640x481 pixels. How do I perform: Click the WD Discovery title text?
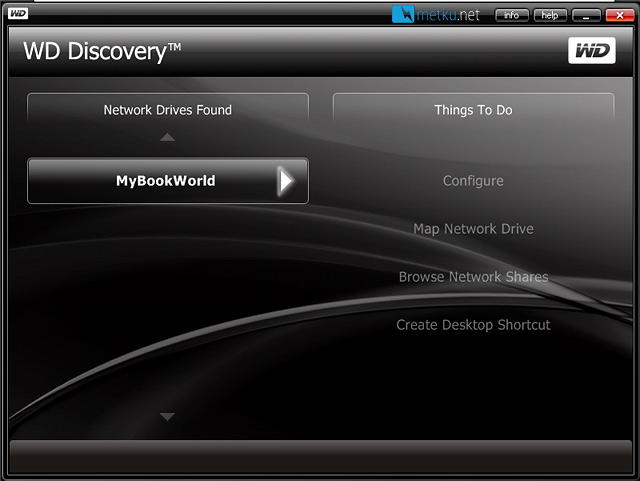pyautogui.click(x=102, y=51)
